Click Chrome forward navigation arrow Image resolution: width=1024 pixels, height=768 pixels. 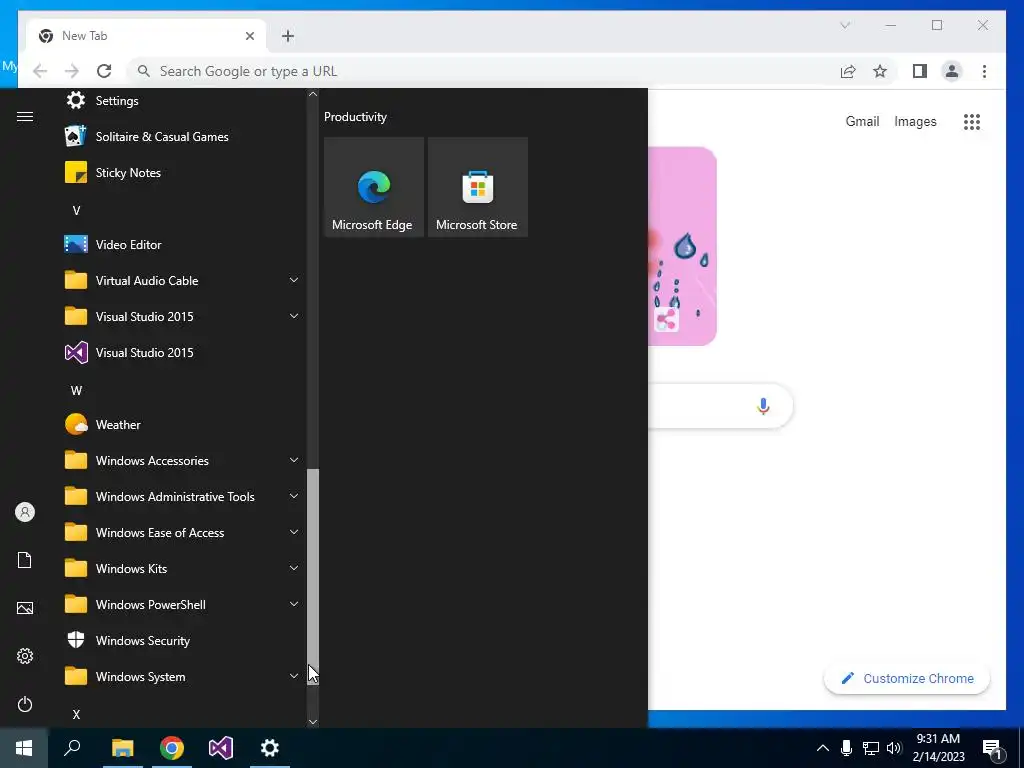click(72, 71)
